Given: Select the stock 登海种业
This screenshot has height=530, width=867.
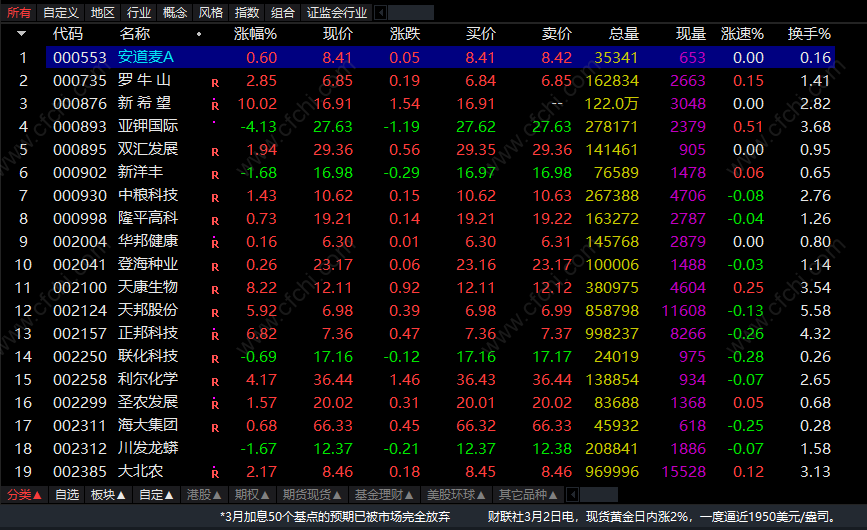Looking at the screenshot, I should (x=148, y=264).
